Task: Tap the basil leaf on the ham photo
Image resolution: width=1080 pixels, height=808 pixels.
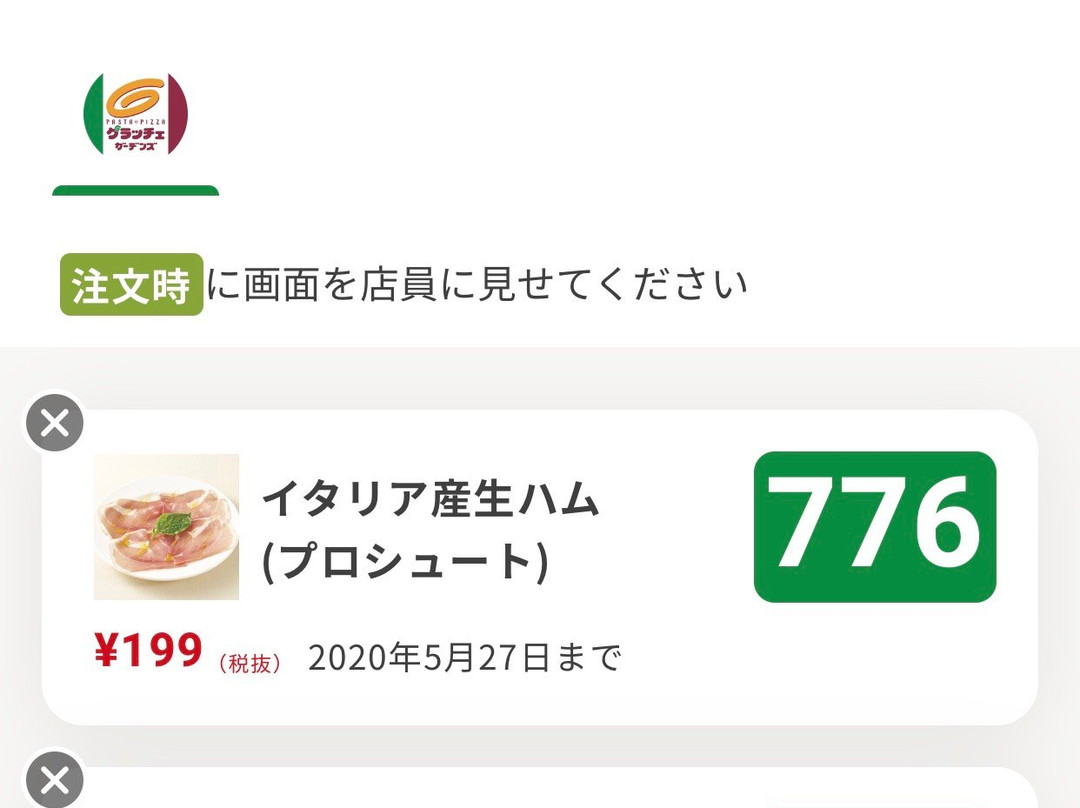Action: tap(169, 524)
